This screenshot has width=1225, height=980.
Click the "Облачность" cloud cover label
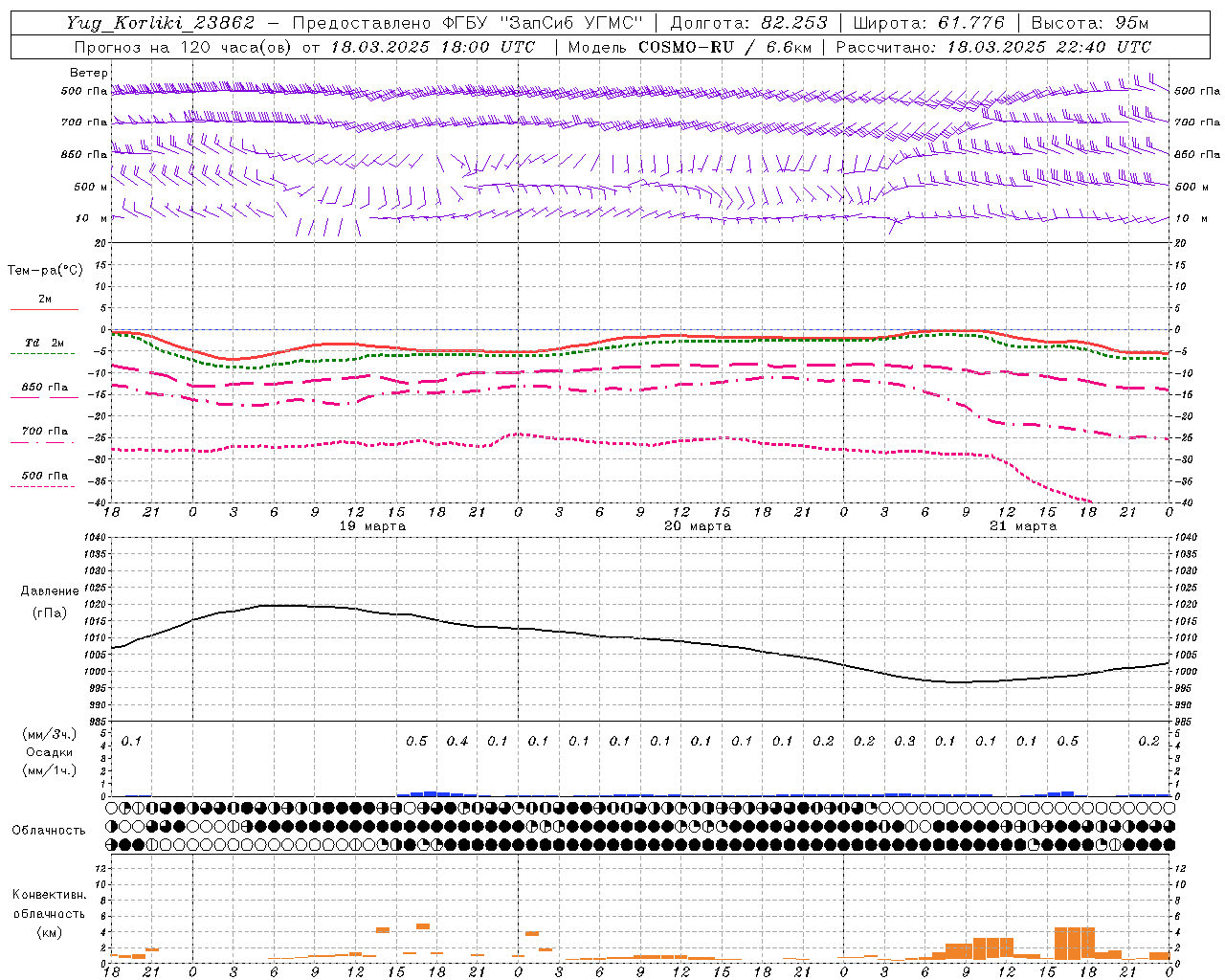[49, 831]
